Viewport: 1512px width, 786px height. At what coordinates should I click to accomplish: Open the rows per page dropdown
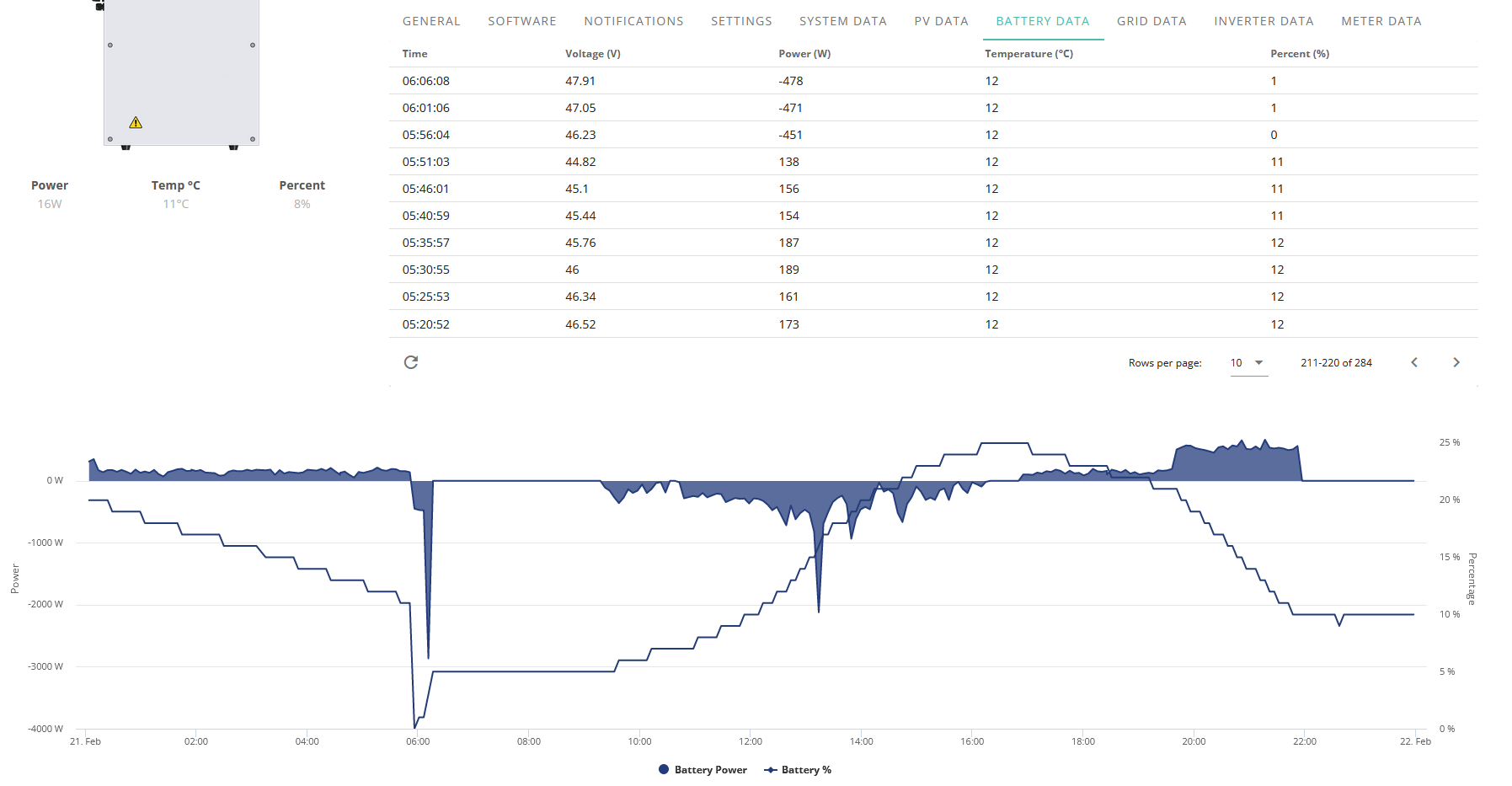[x=1249, y=363]
